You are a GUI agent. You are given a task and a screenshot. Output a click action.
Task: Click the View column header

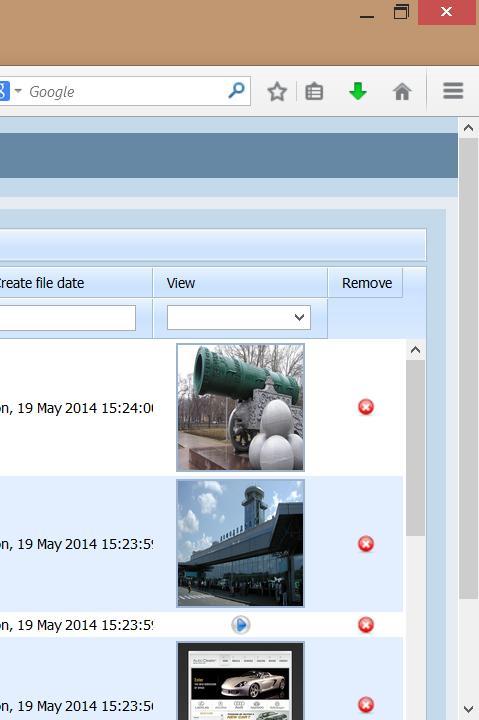pyautogui.click(x=240, y=283)
